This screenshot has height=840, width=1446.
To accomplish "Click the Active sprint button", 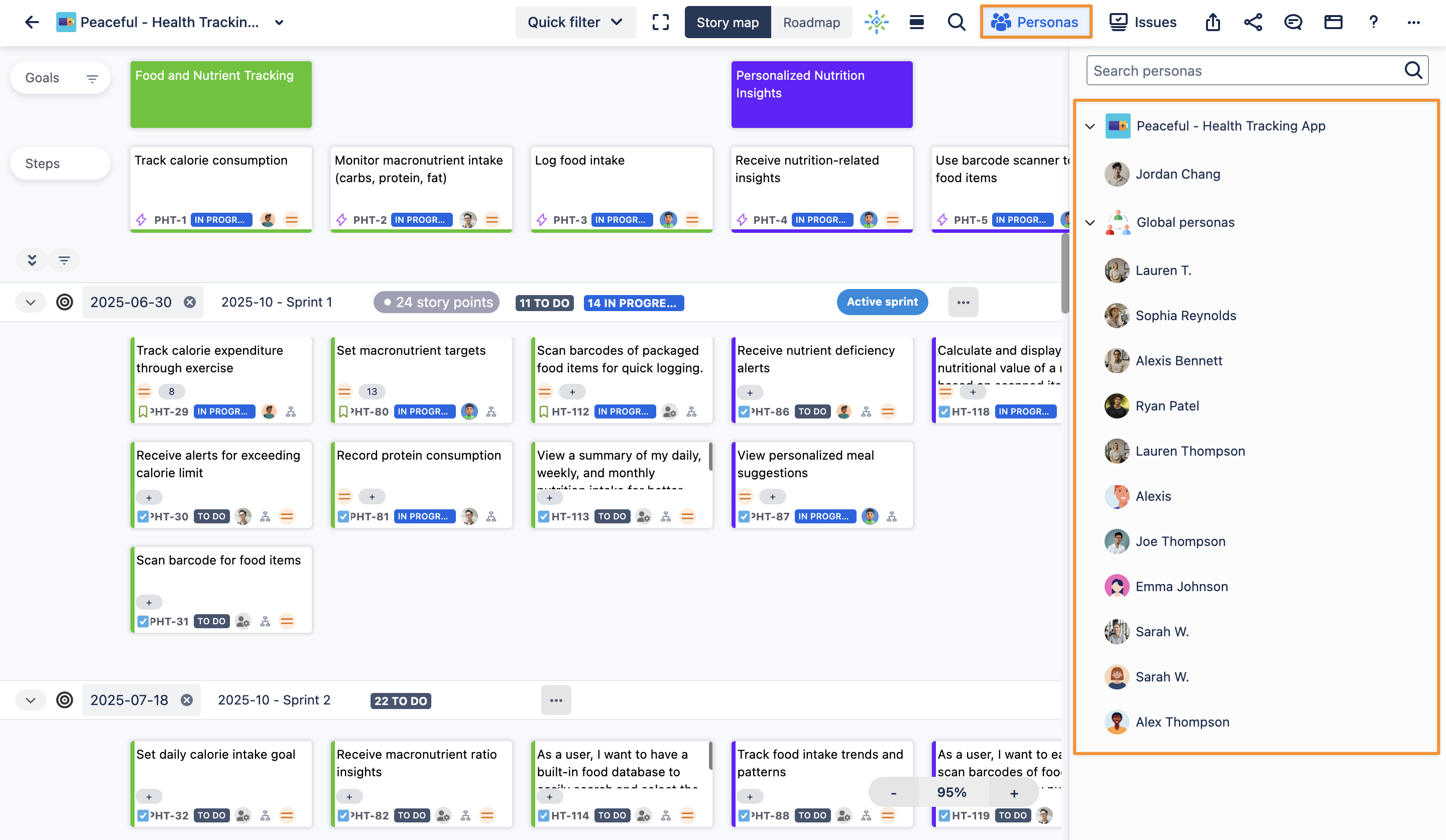I will point(882,302).
